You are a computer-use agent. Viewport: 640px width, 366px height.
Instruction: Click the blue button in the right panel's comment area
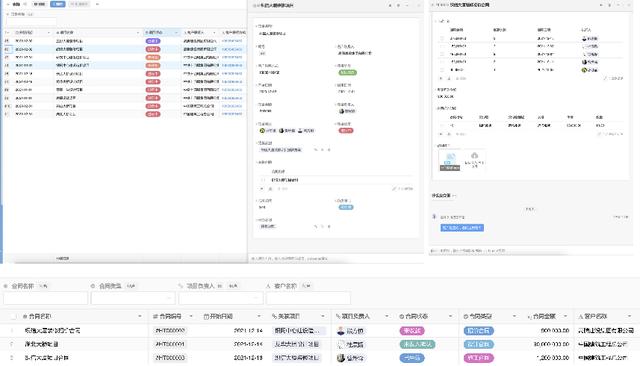462,228
